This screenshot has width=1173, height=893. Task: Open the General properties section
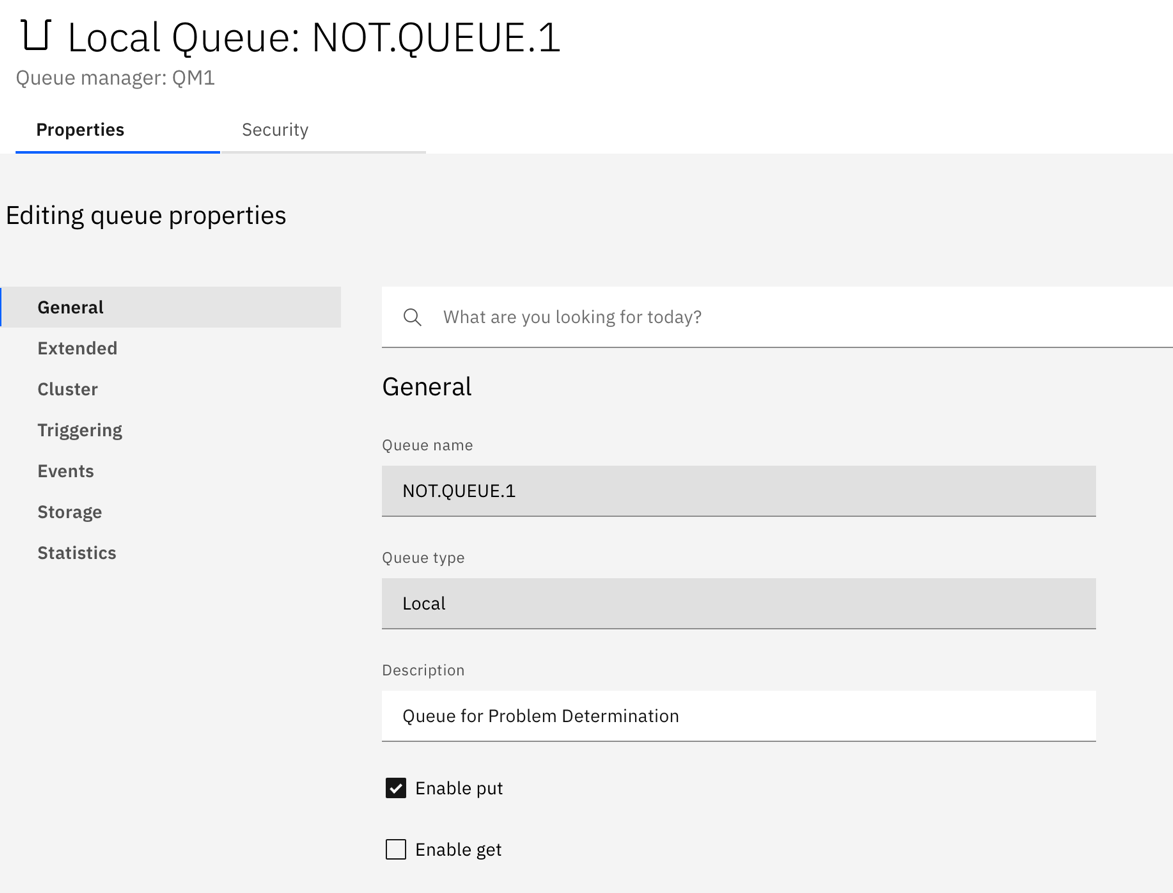[x=71, y=307]
